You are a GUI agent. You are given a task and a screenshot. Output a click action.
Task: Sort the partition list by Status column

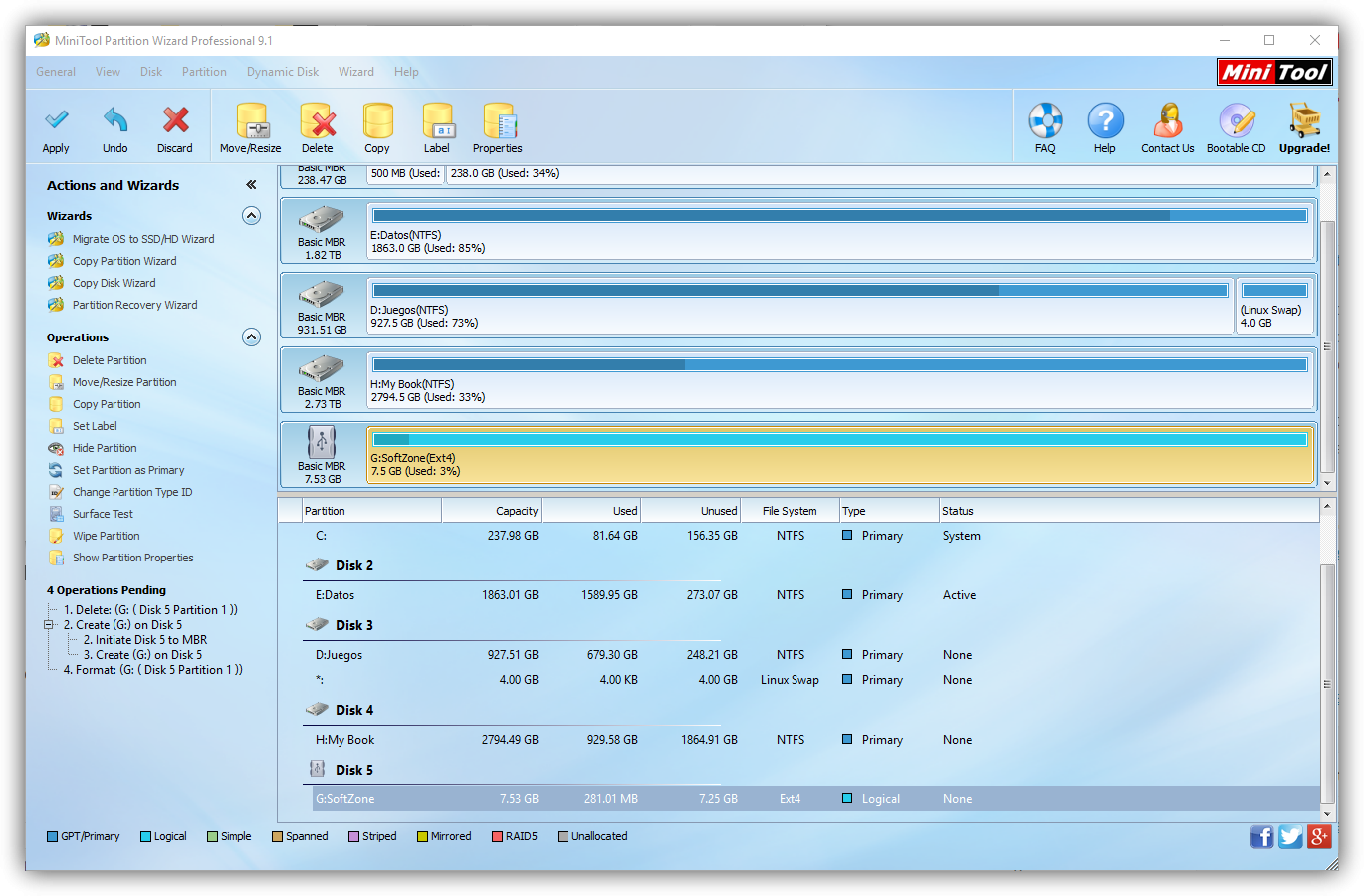pos(1129,511)
